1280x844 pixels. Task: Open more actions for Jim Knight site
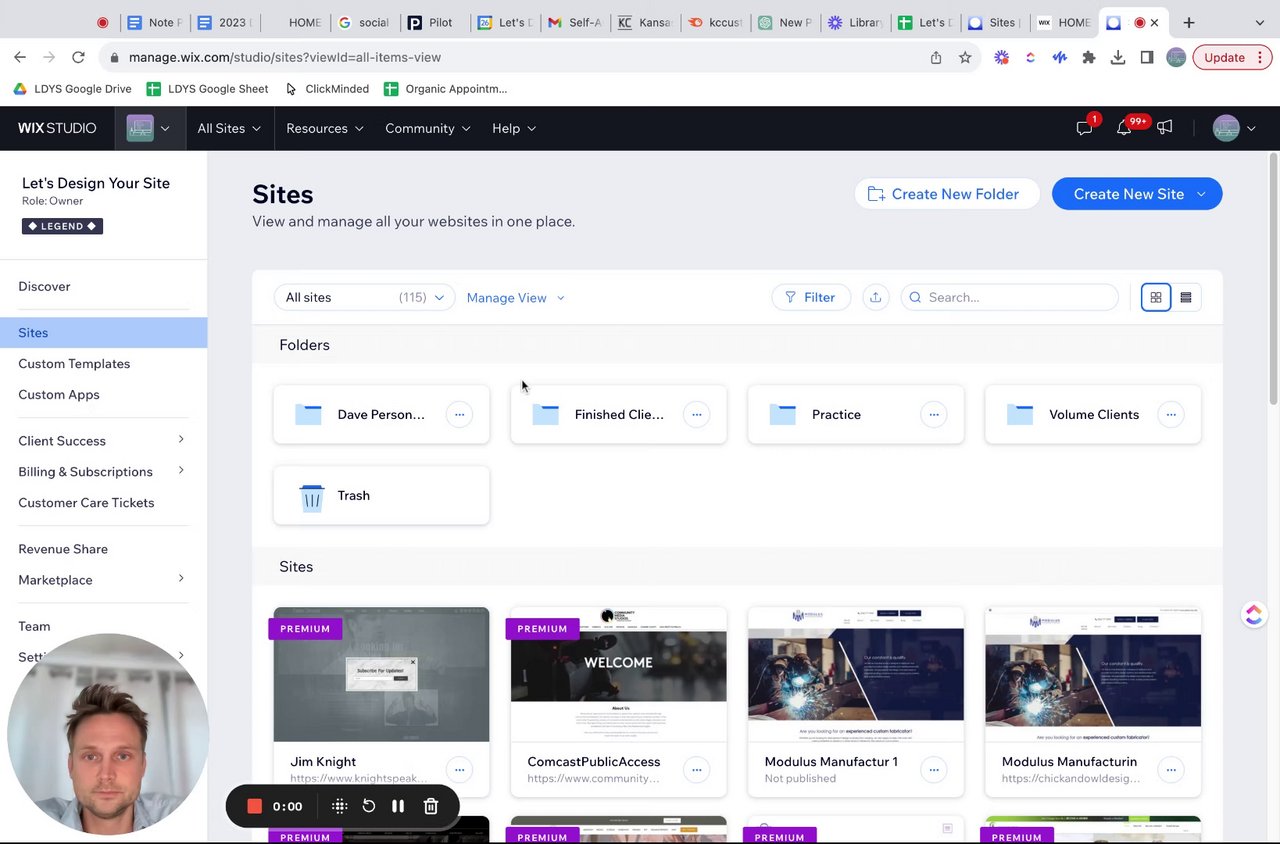[x=459, y=769]
